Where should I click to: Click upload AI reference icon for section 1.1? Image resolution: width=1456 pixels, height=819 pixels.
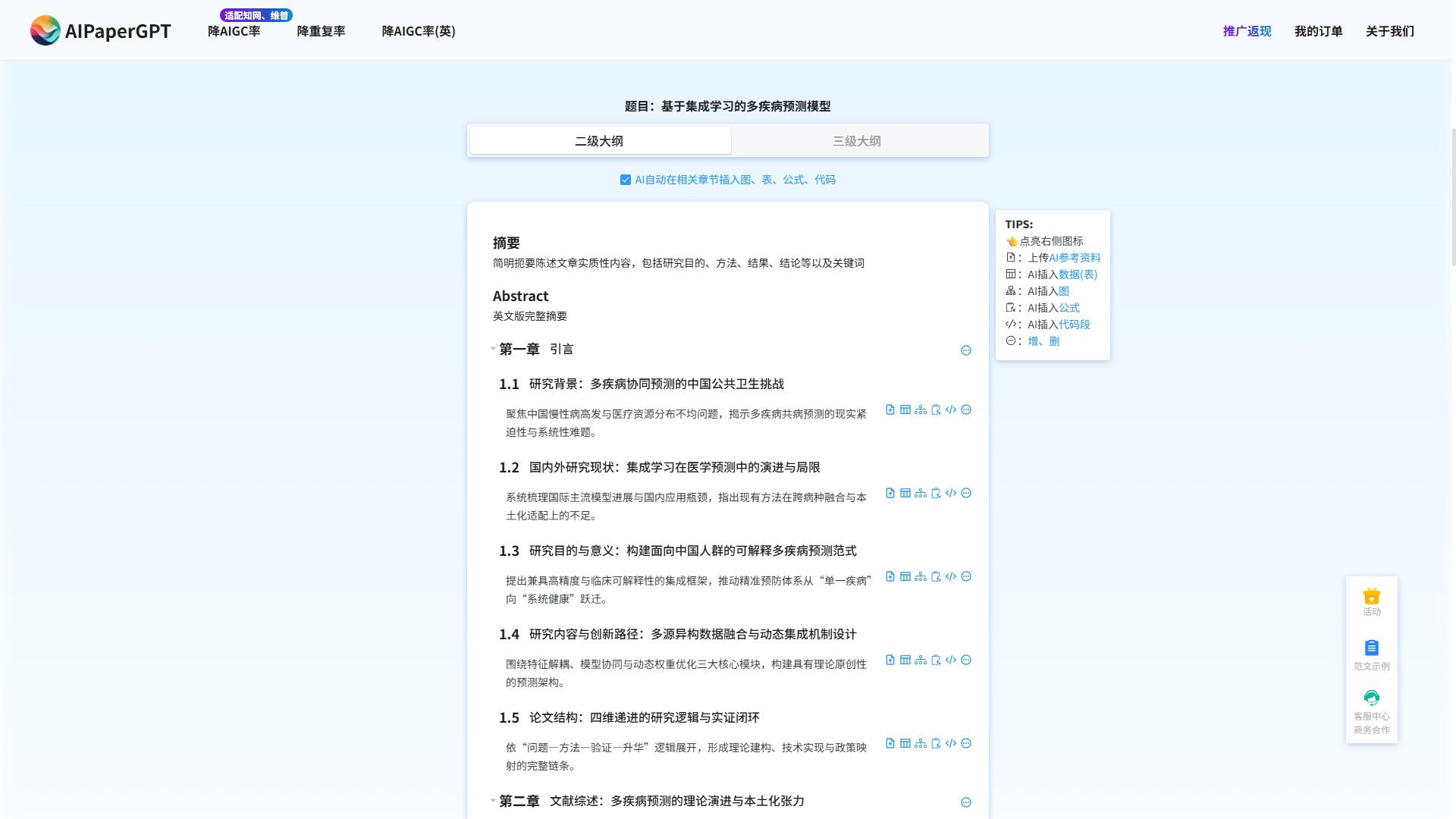coord(890,409)
